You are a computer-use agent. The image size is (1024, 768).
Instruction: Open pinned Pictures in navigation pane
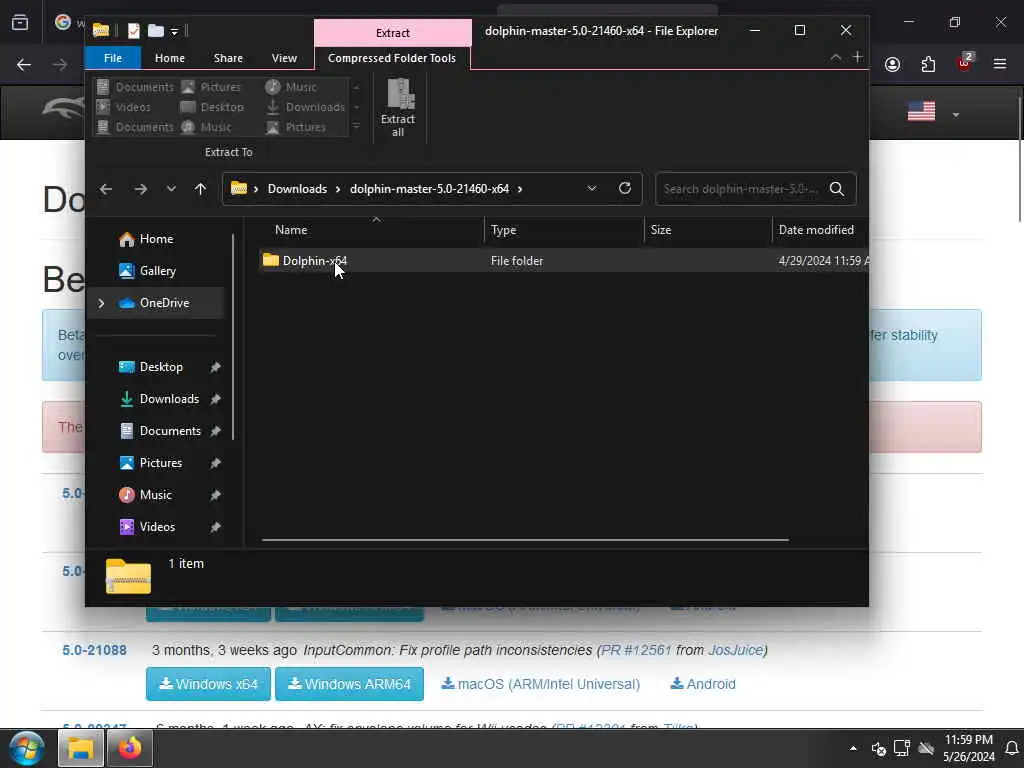[161, 463]
